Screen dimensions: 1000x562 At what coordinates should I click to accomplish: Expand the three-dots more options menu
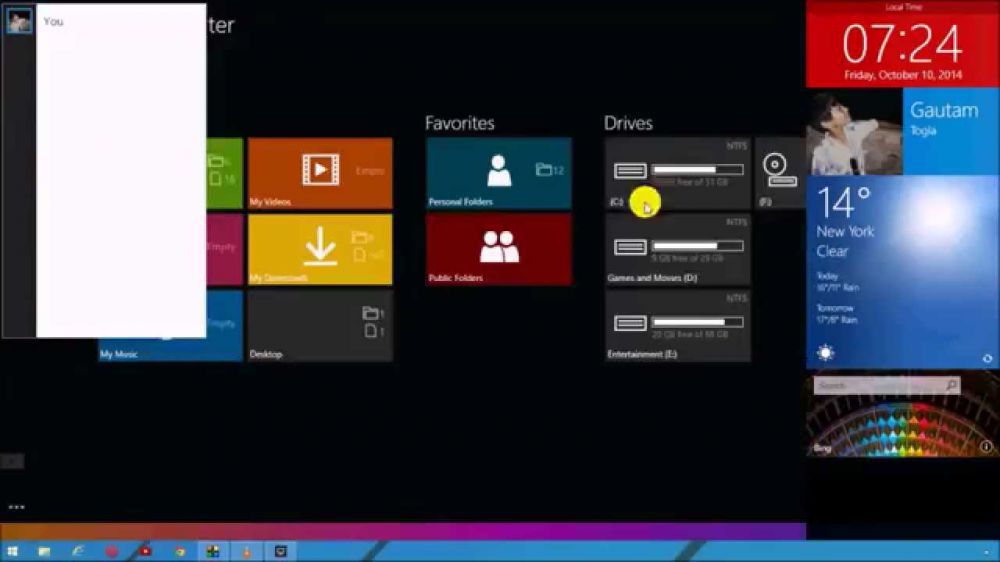(x=16, y=507)
